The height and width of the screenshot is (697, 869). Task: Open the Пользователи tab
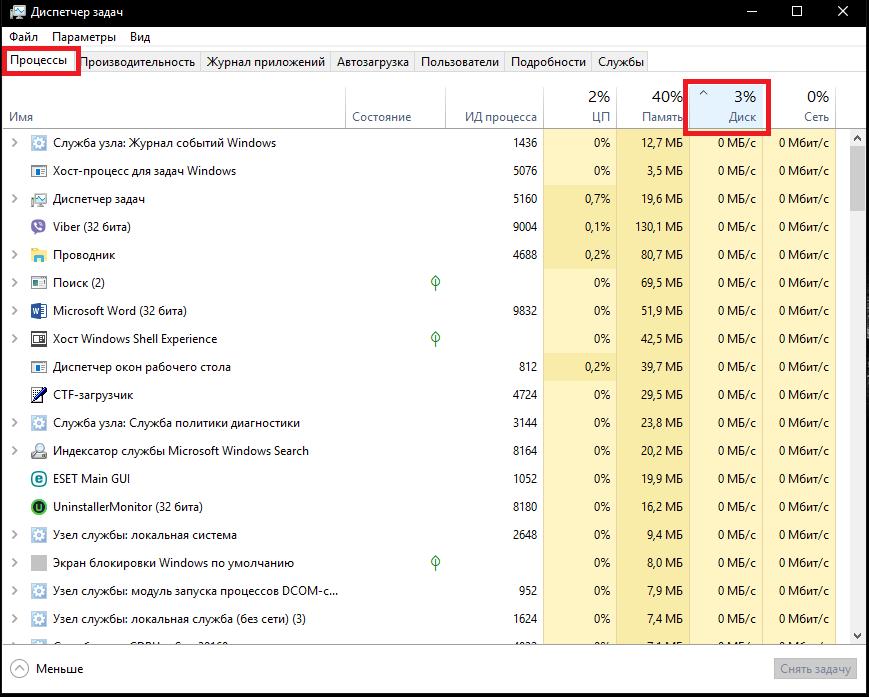pos(459,62)
